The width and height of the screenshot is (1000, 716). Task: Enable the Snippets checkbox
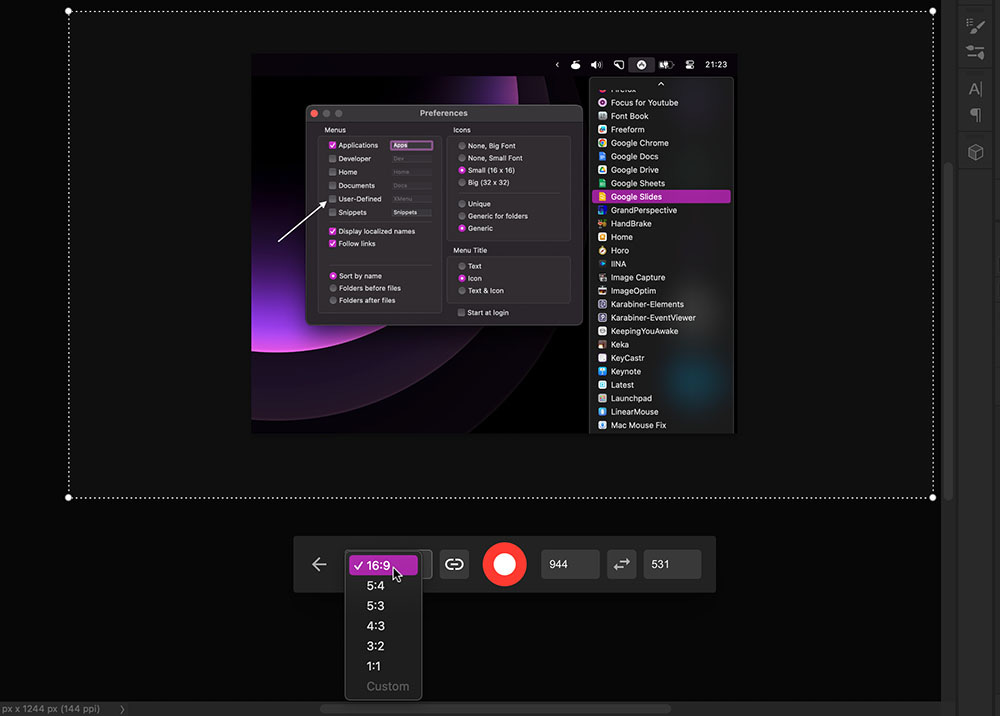pos(332,212)
